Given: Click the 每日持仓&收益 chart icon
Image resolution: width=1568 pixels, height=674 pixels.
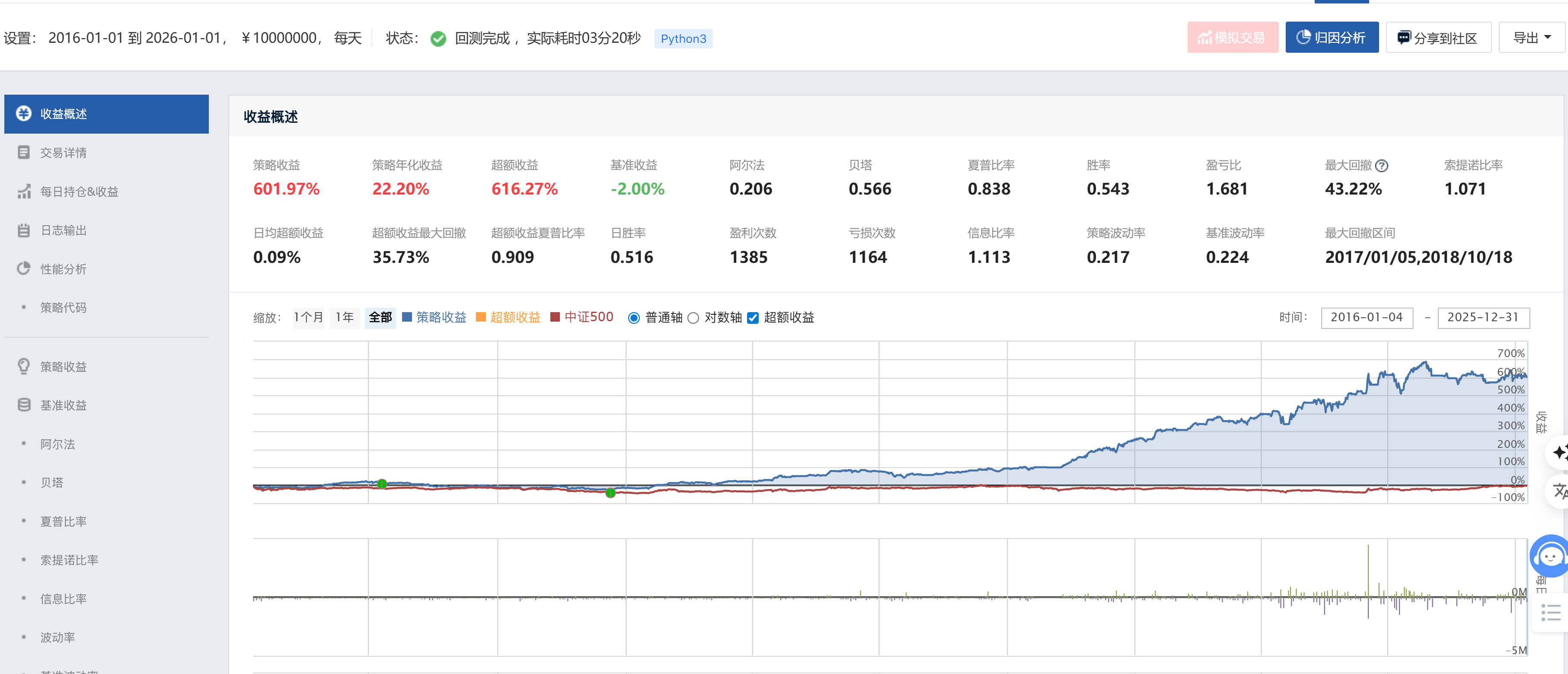Looking at the screenshot, I should [24, 191].
